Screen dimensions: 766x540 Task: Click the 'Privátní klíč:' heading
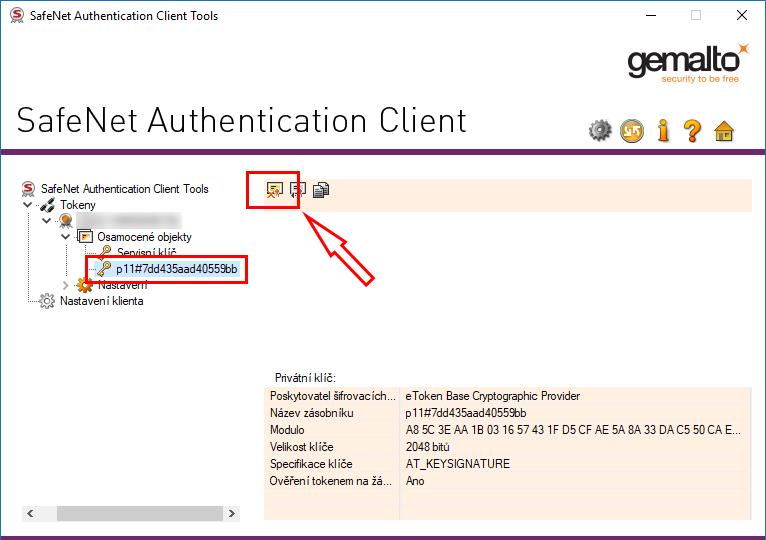click(305, 378)
